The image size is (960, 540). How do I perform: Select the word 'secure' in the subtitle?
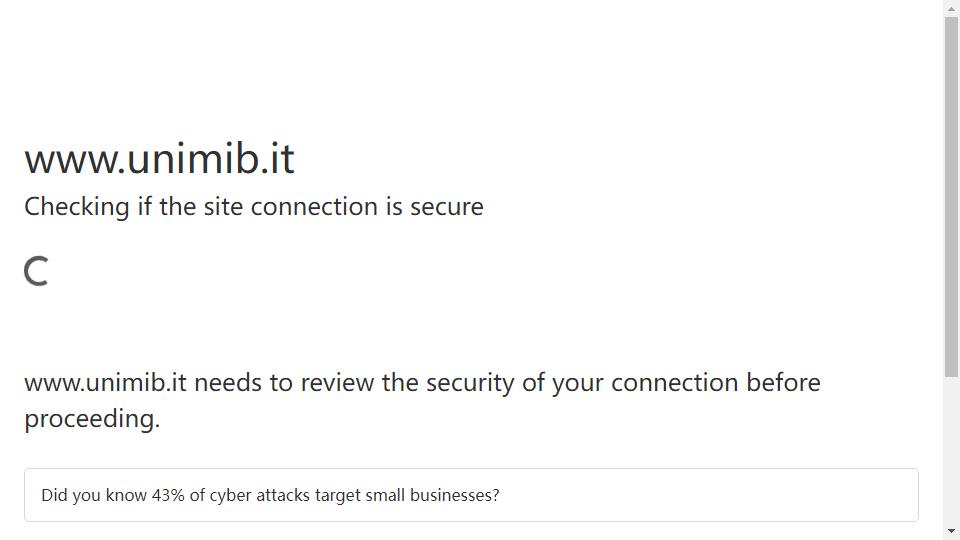(446, 208)
